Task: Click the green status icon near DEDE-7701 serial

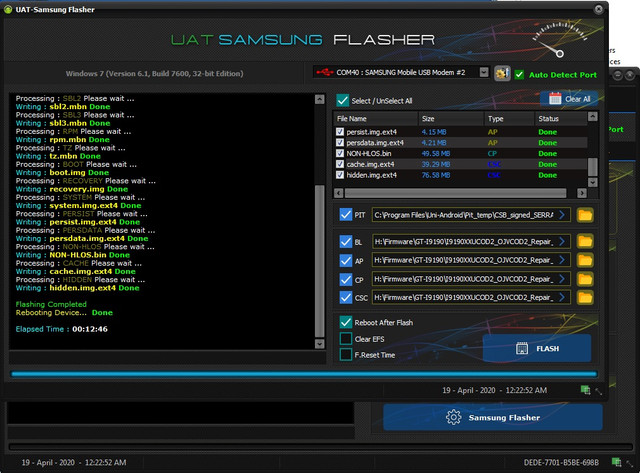Action: (616, 462)
